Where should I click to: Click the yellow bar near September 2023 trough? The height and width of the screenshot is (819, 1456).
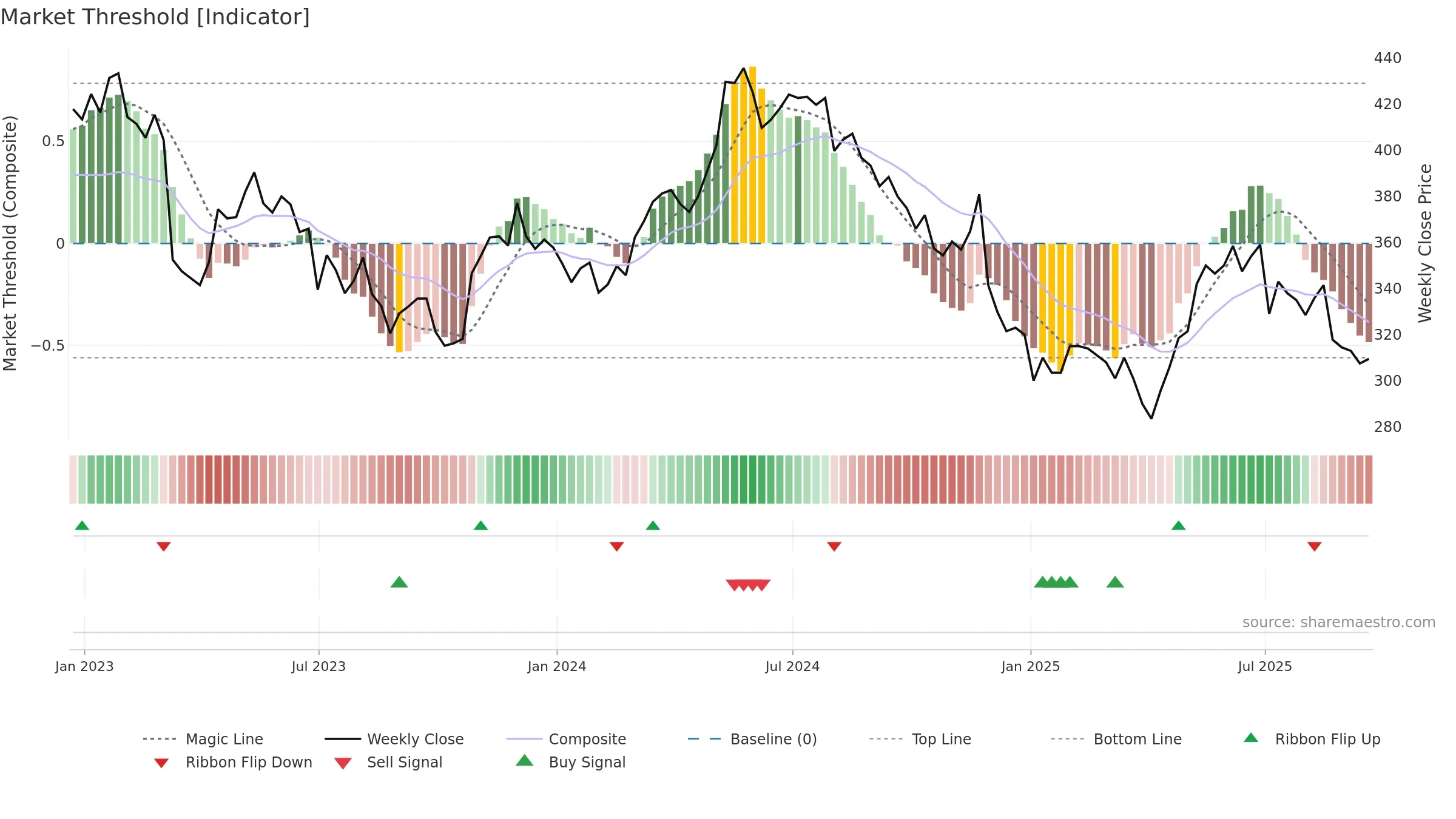click(399, 298)
